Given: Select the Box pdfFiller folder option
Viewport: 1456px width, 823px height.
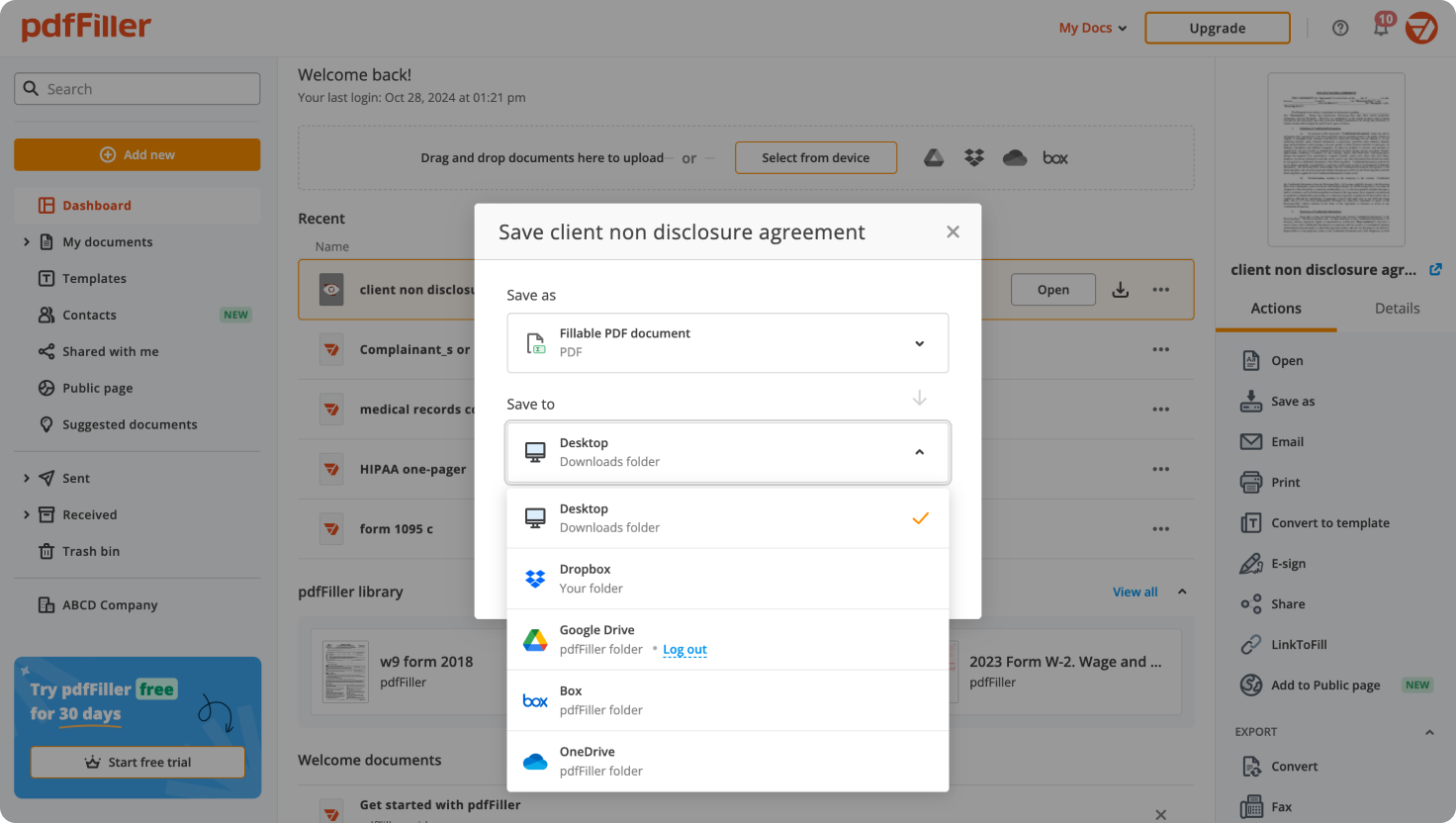Looking at the screenshot, I should [x=727, y=700].
